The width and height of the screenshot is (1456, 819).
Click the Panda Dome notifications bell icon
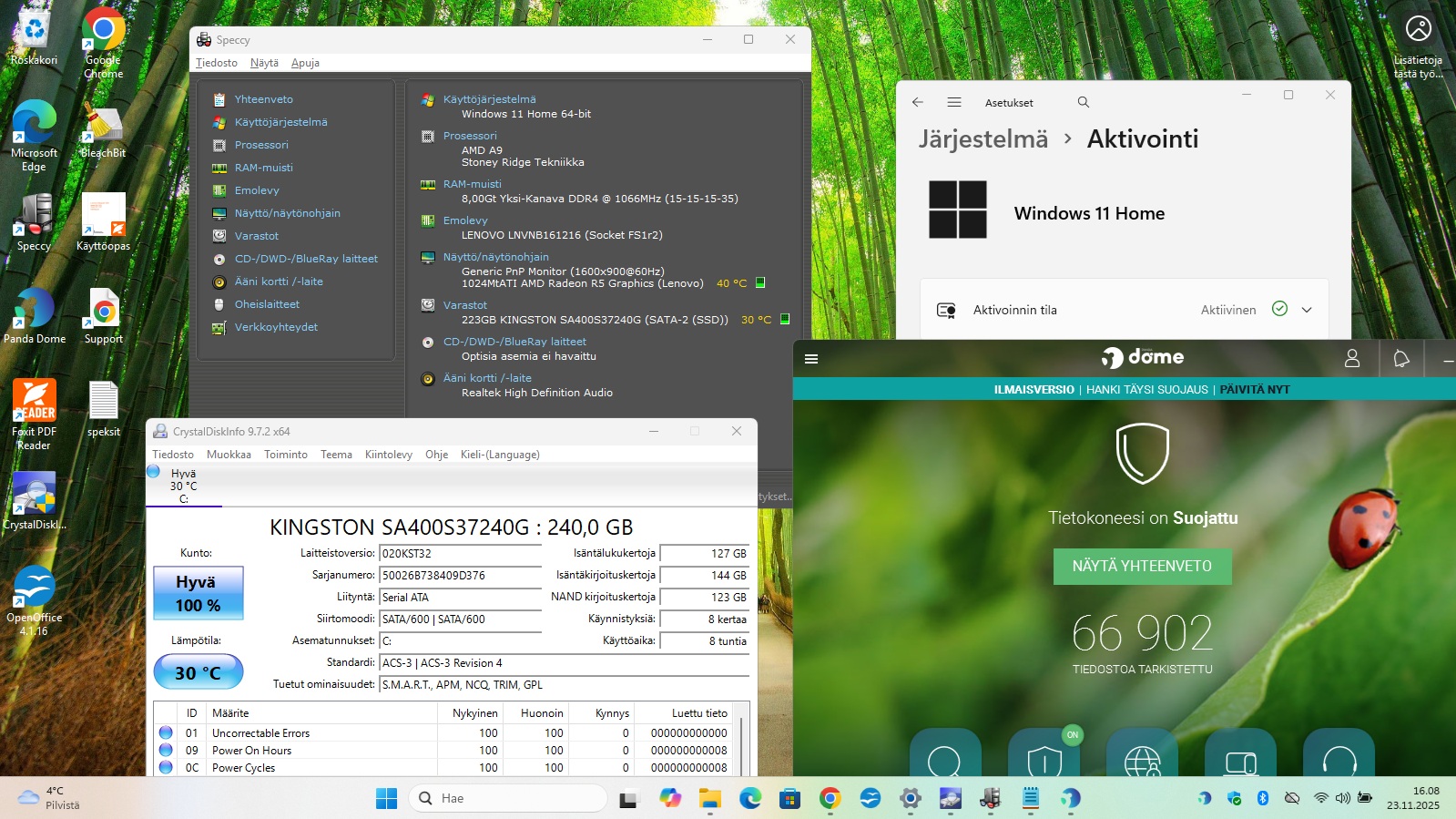1401,359
